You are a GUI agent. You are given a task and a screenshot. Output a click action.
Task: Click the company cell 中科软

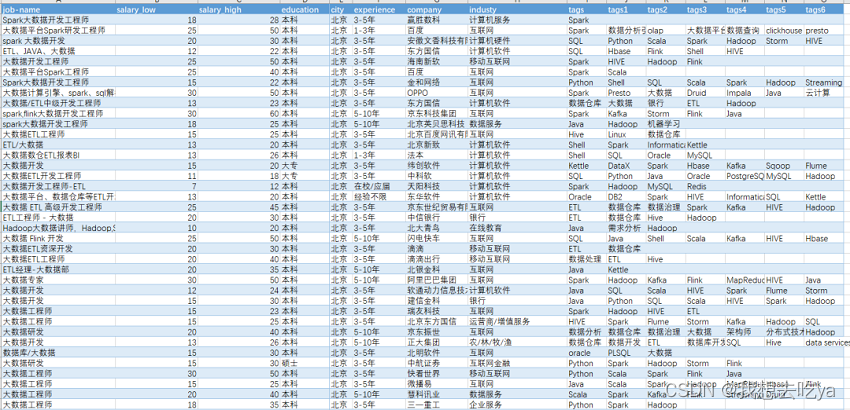tap(436, 176)
